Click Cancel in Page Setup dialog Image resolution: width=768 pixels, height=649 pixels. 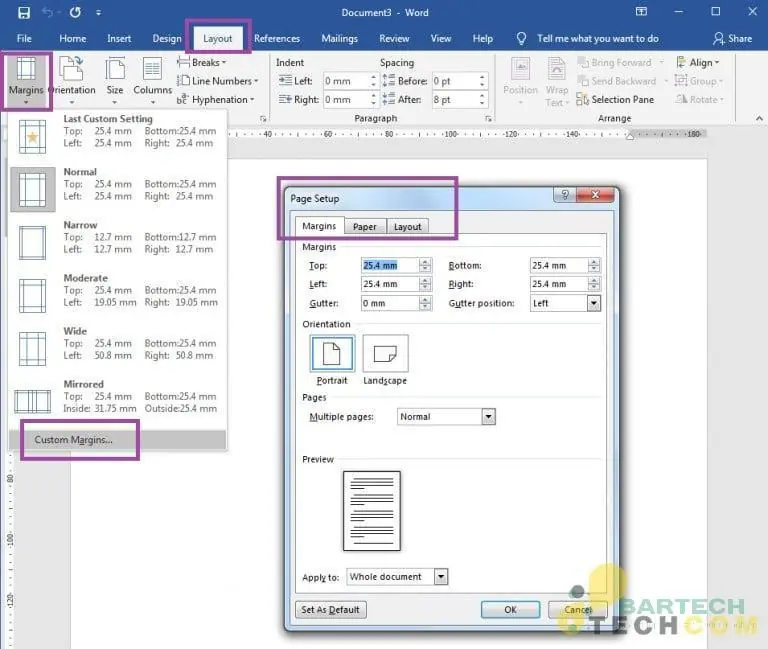(578, 610)
